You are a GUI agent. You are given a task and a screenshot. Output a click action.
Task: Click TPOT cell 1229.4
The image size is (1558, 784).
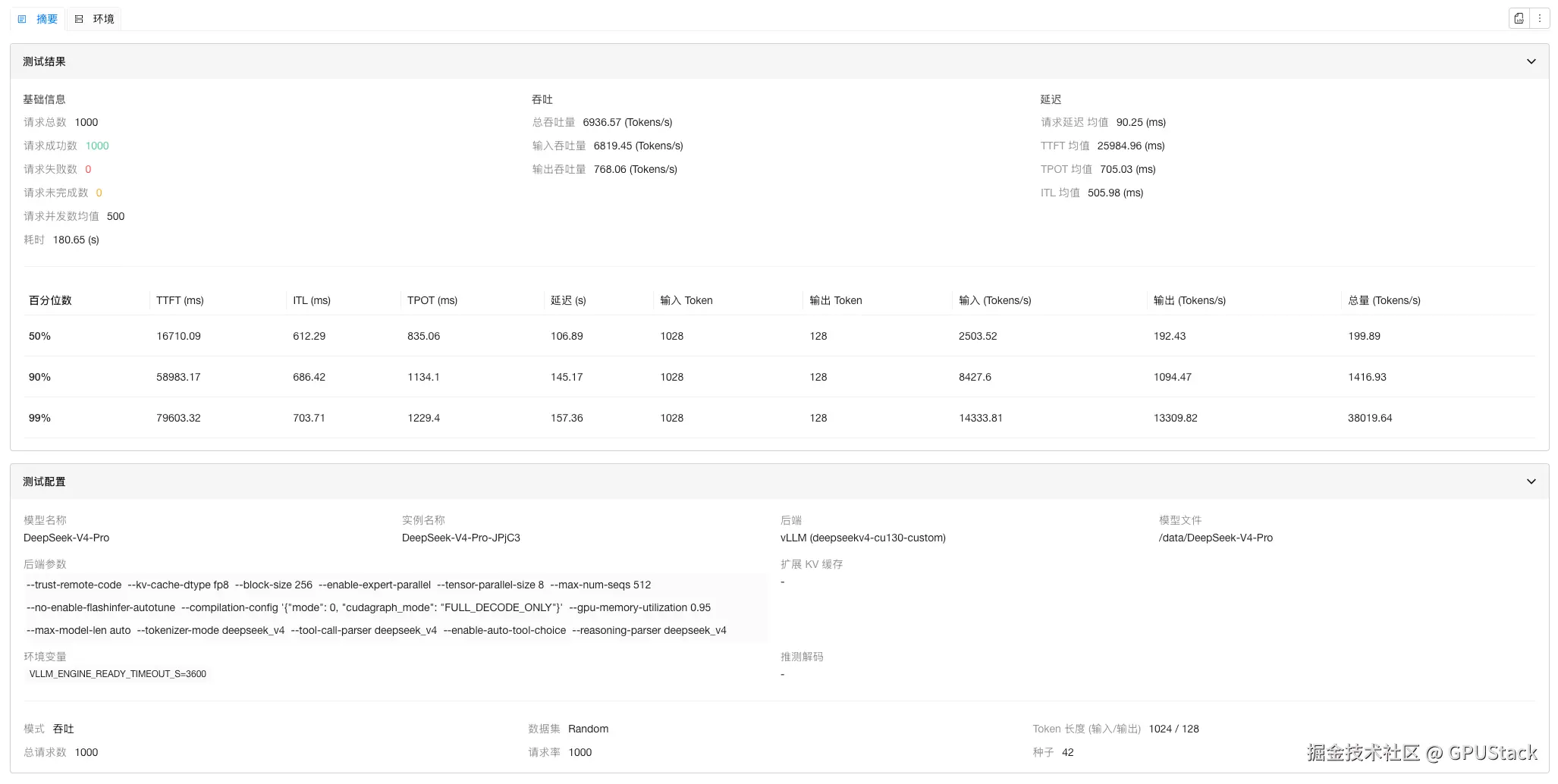423,418
